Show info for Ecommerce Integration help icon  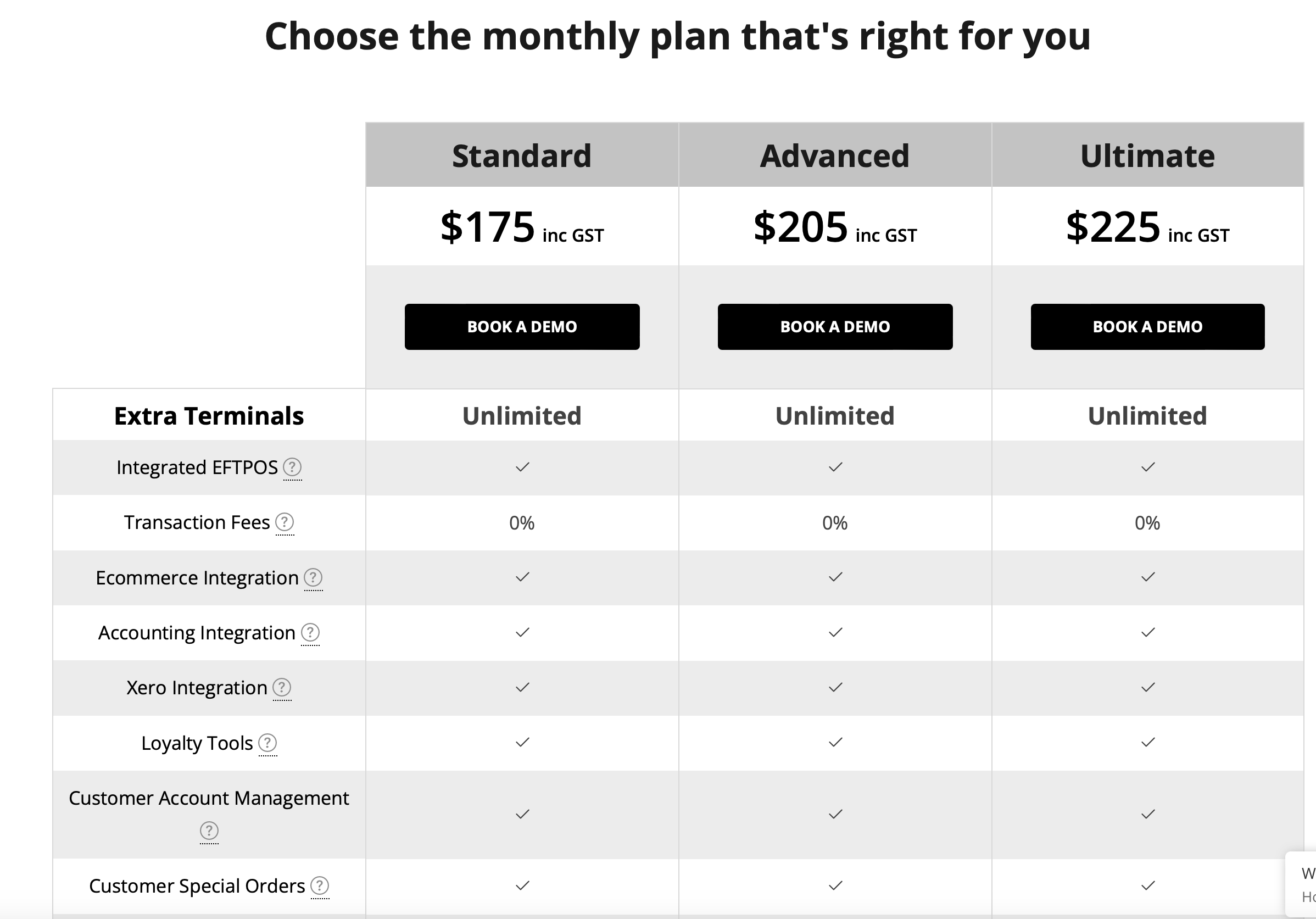pyautogui.click(x=313, y=577)
